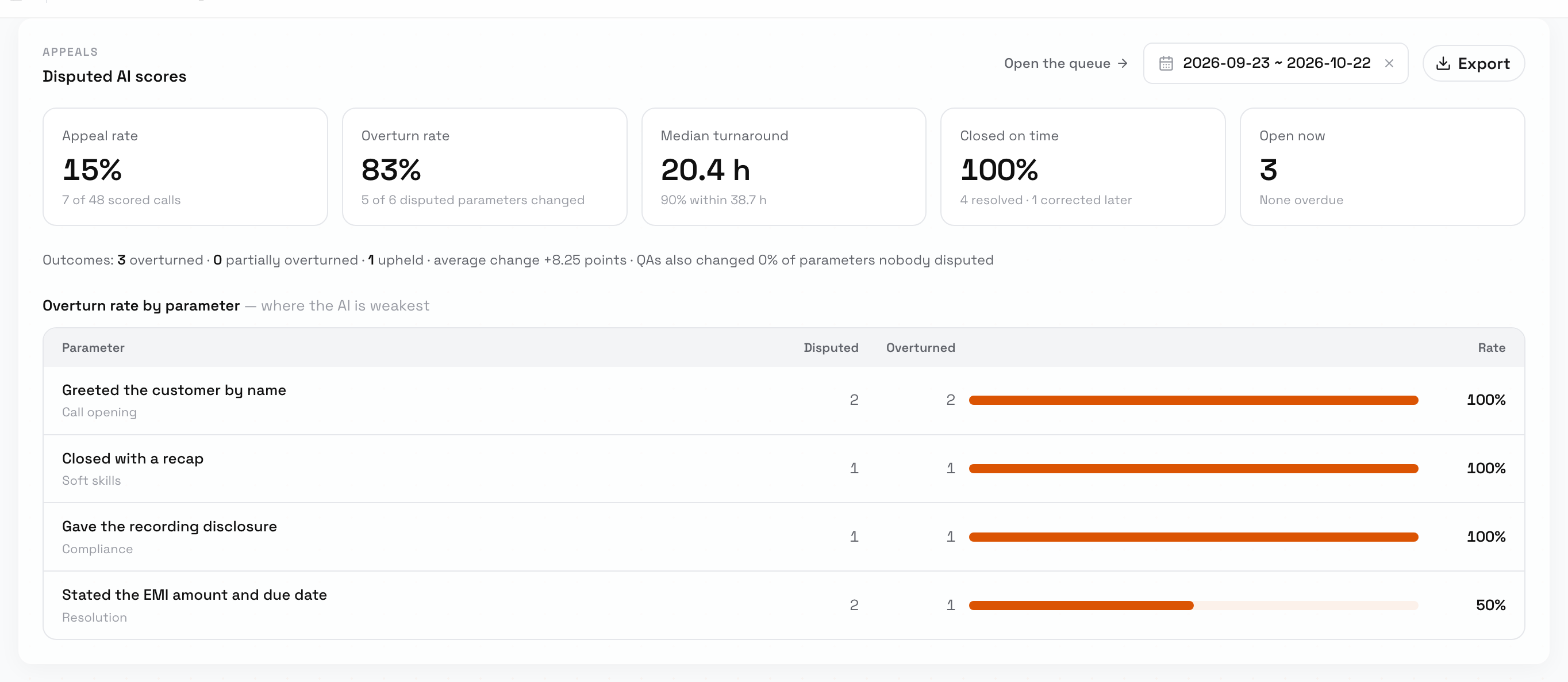This screenshot has height=682, width=1568.
Task: Click the Closed on time 100% value
Action: (999, 170)
